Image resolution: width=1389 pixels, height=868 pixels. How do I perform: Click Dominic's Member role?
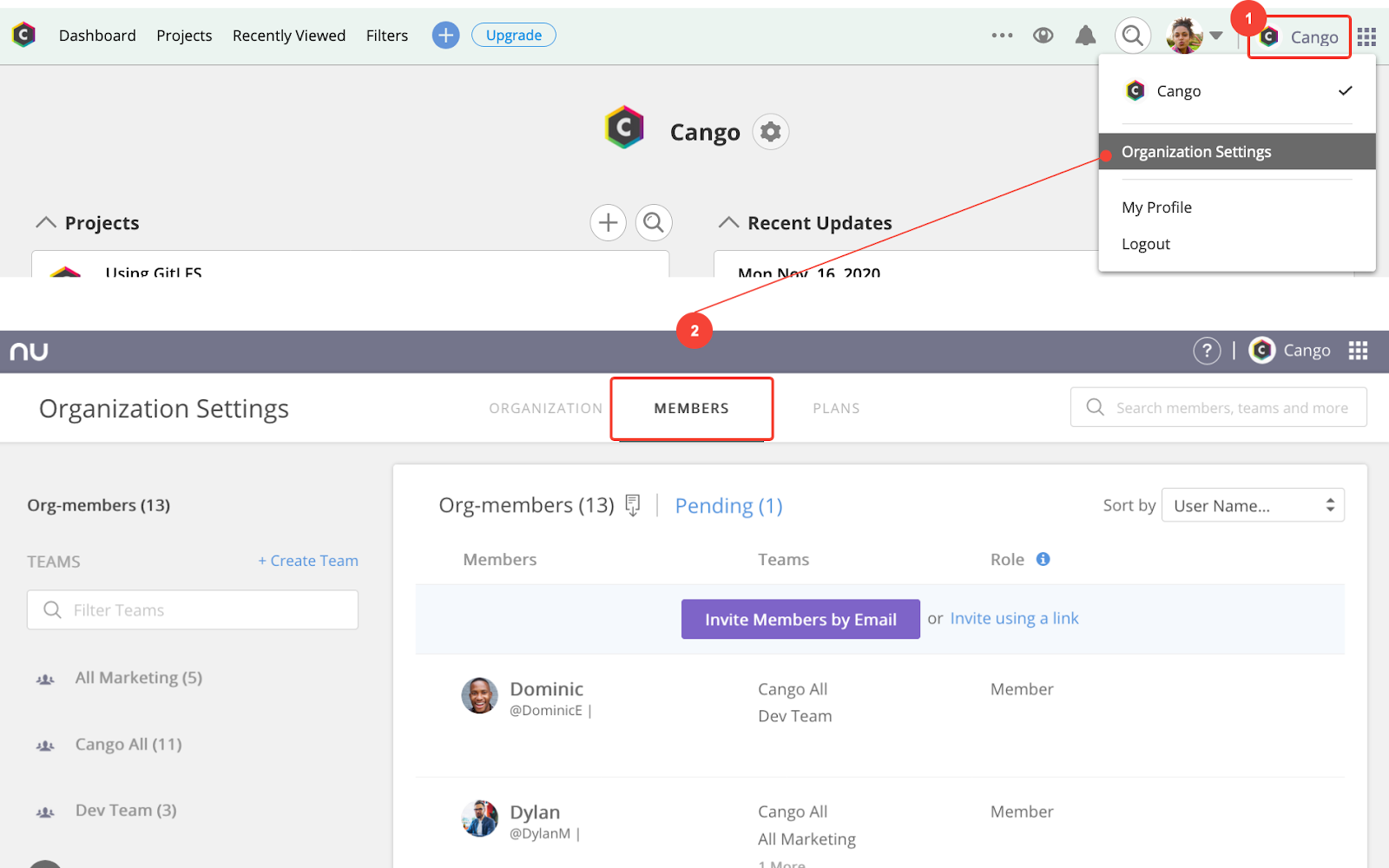1022,689
